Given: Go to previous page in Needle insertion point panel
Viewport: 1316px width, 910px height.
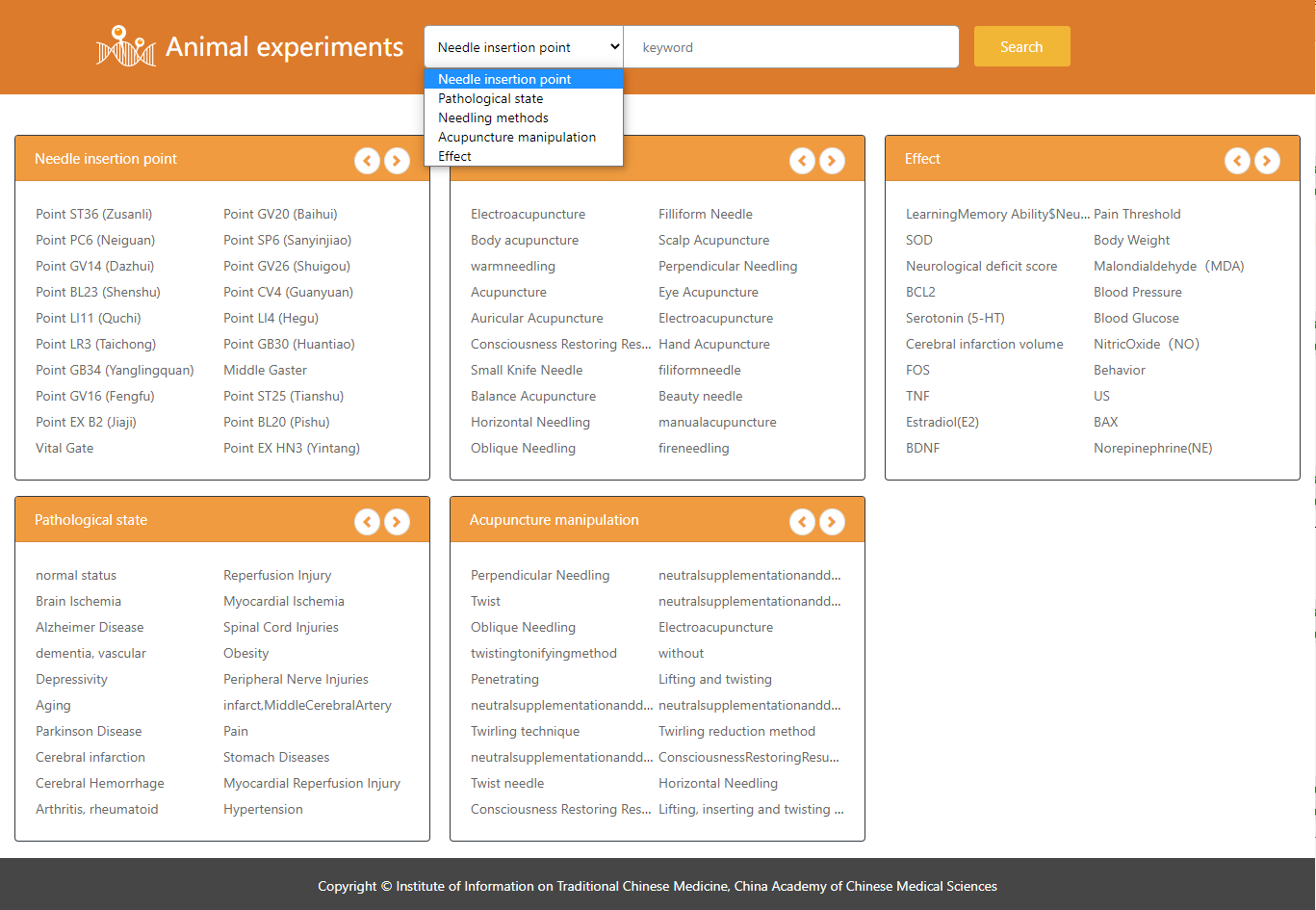Looking at the screenshot, I should tap(367, 161).
